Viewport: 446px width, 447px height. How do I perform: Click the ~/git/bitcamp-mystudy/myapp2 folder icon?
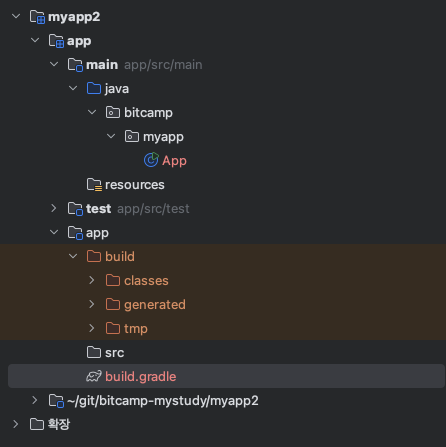pos(56,401)
